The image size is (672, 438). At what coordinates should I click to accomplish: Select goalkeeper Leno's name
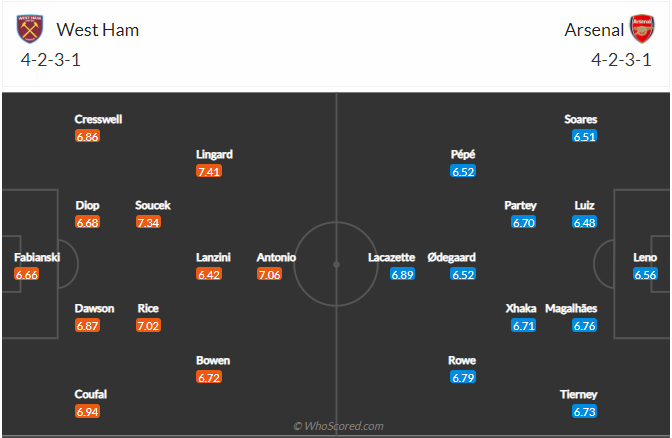click(645, 257)
